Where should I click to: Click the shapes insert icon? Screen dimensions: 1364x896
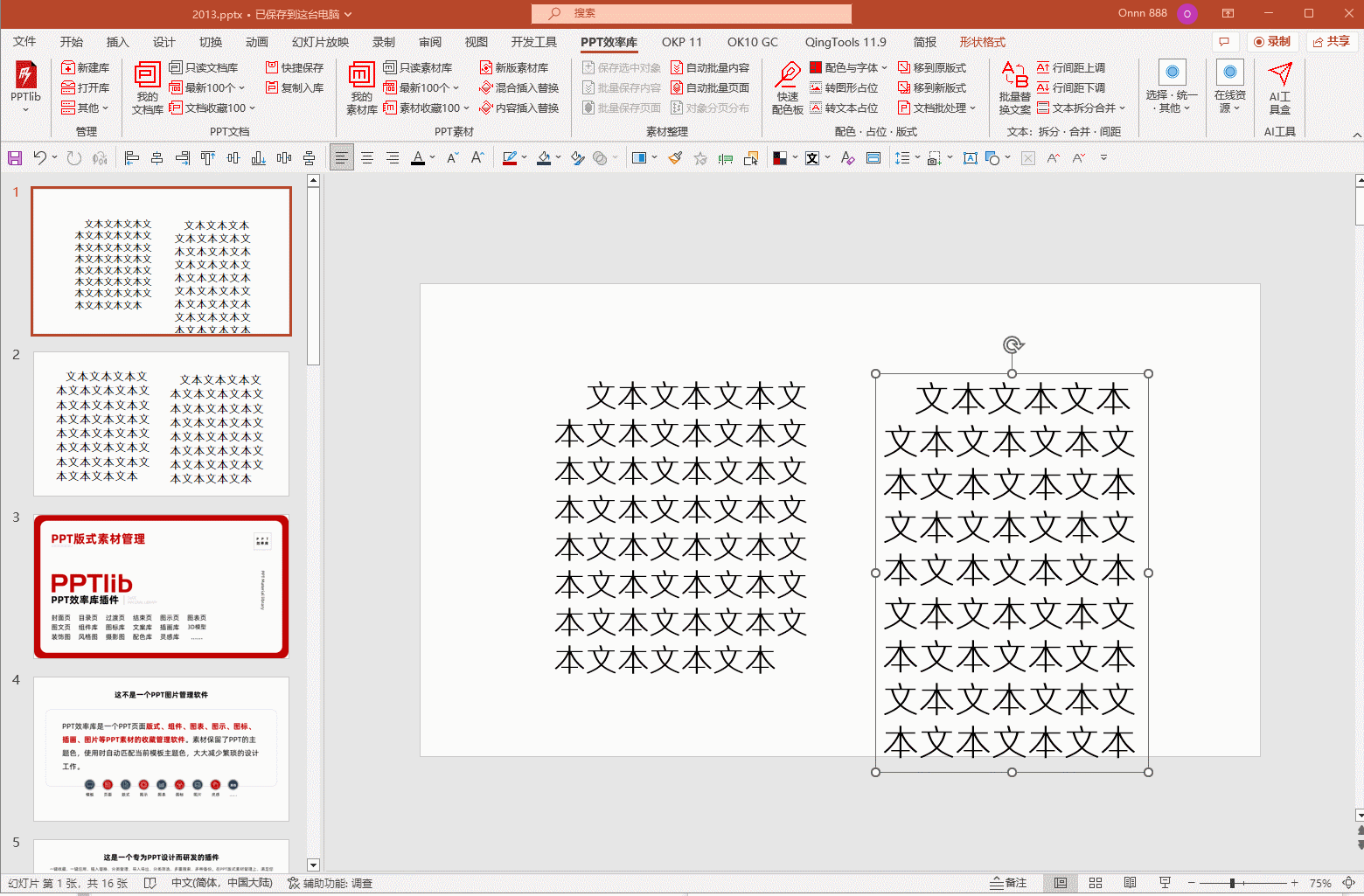(992, 158)
